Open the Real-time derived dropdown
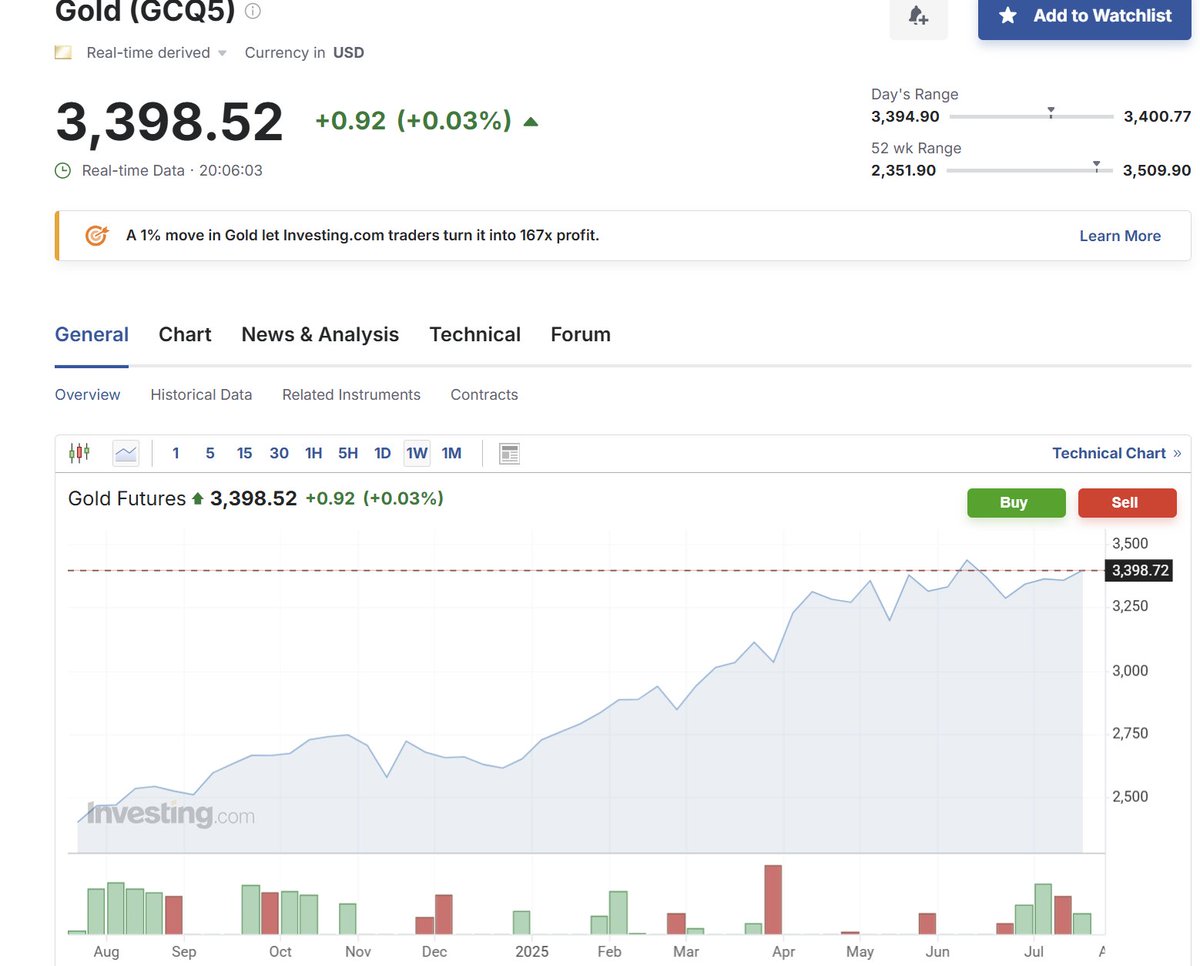The width and height of the screenshot is (1200, 966). (x=157, y=53)
